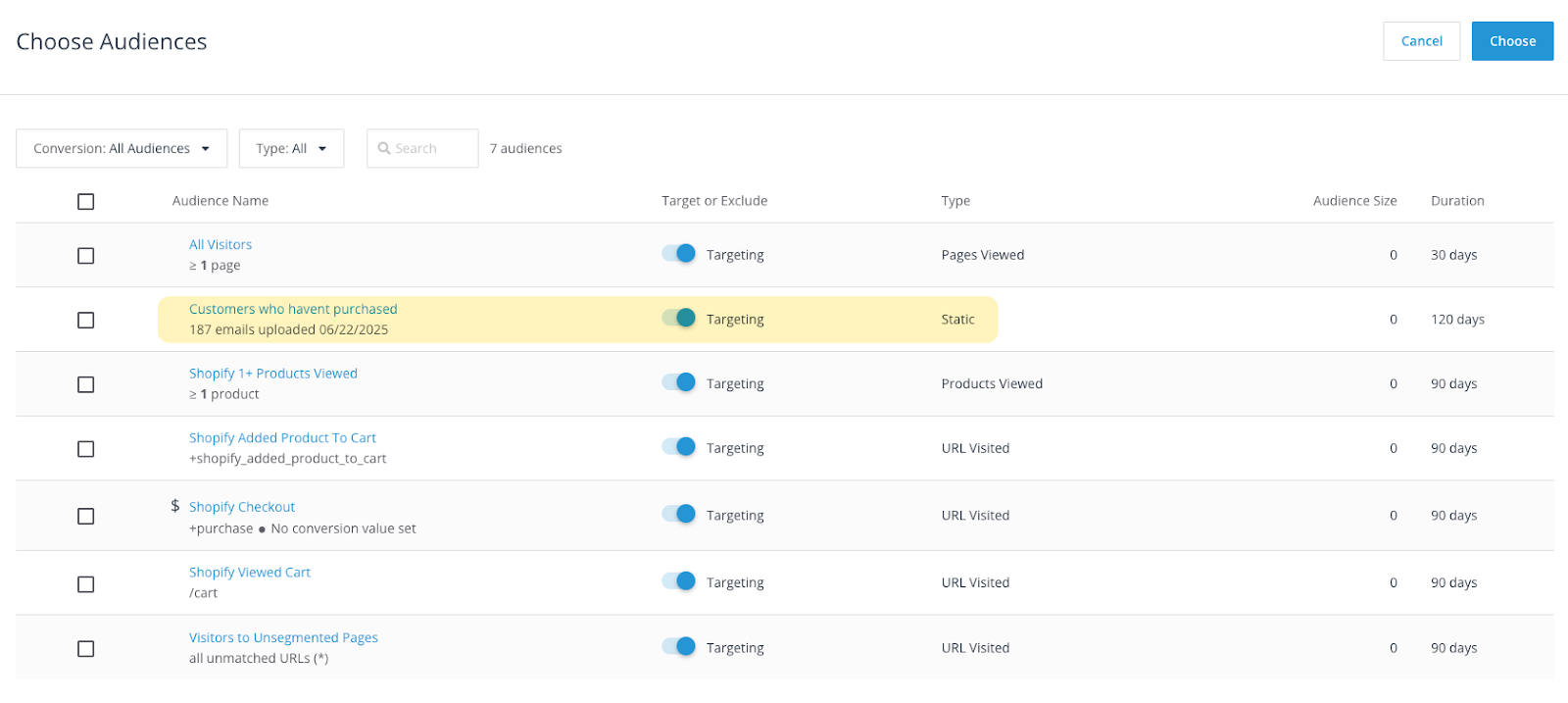Toggle Shopify Viewed Cart targeting switch
Screen dimensions: 1568x703
pyautogui.click(x=678, y=581)
